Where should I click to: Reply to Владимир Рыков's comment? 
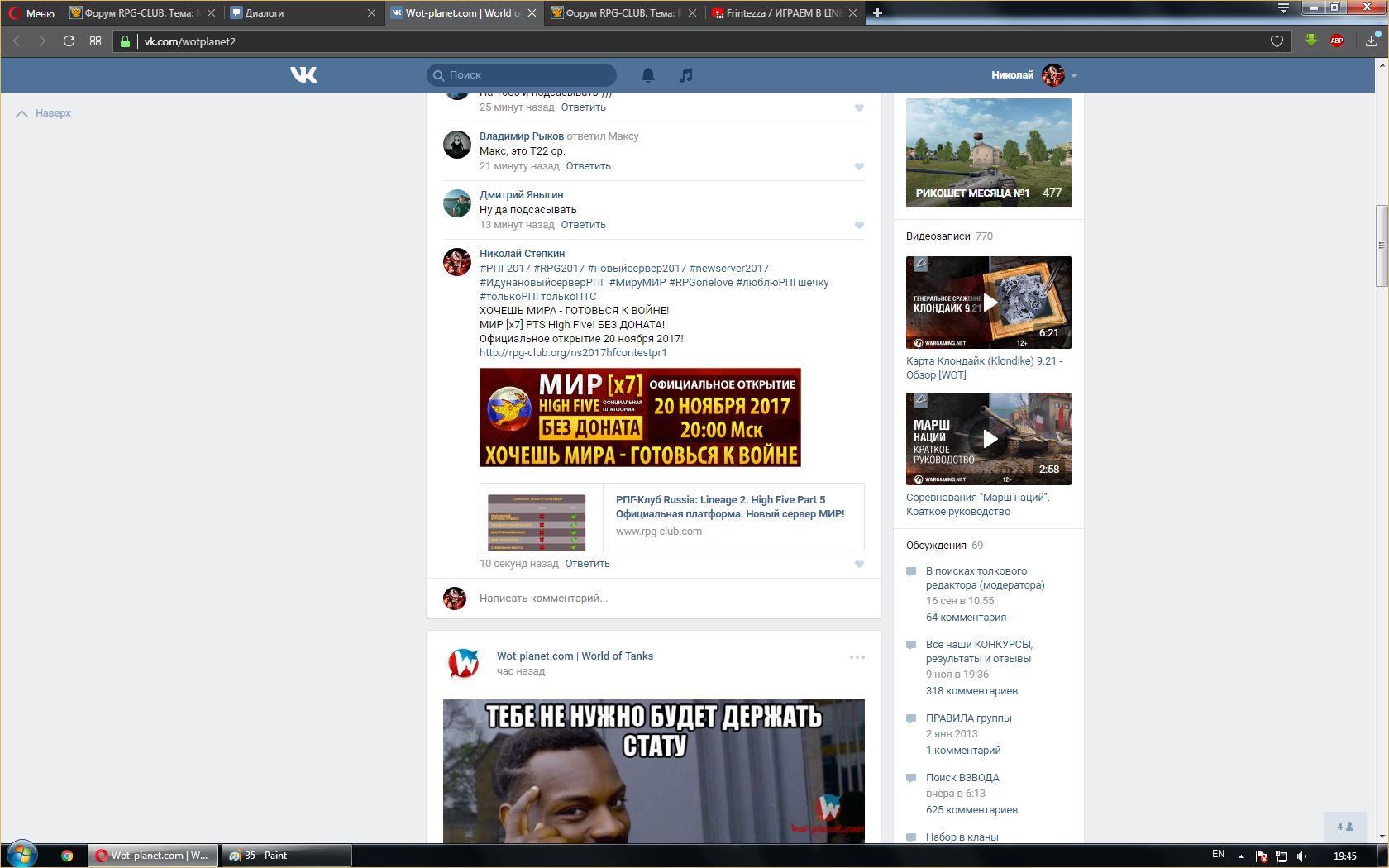588,166
